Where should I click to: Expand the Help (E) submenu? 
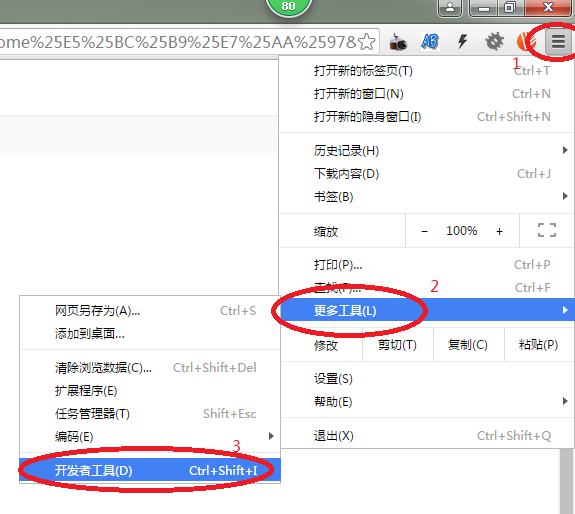(427, 402)
